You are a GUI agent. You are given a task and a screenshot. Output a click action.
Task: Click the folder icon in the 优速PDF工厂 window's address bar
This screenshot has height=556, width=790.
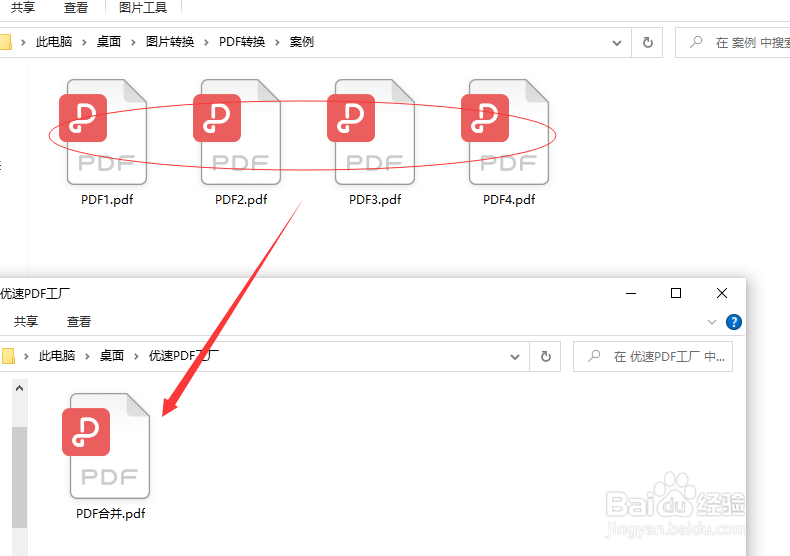coord(8,356)
